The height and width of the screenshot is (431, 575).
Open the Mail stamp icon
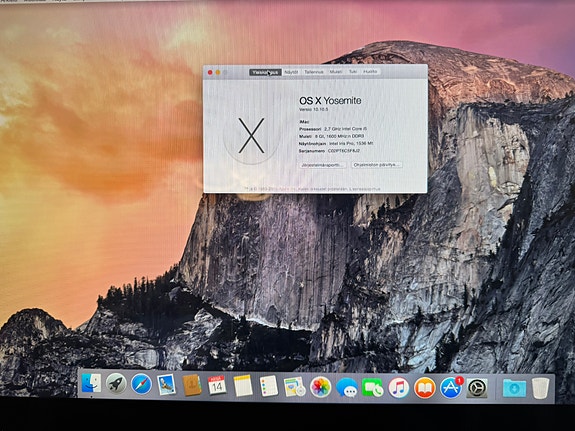[x=167, y=385]
